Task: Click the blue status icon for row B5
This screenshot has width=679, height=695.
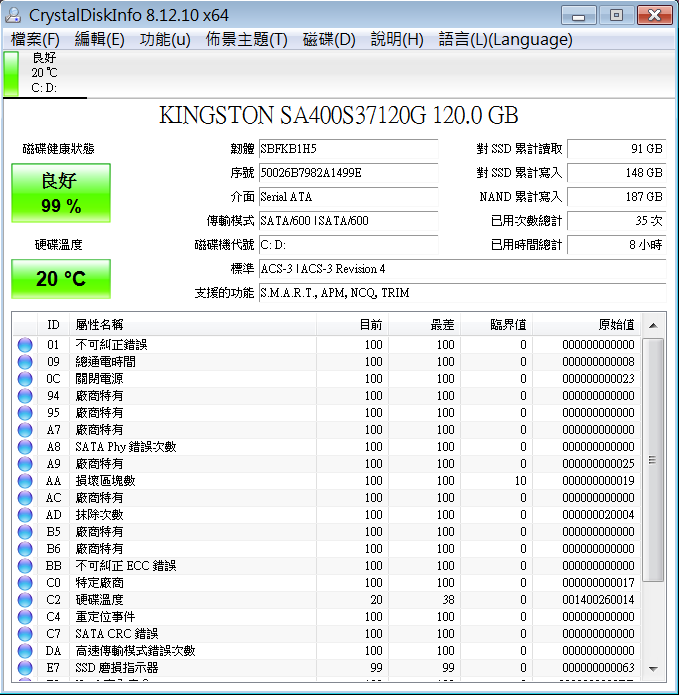Action: [25, 531]
